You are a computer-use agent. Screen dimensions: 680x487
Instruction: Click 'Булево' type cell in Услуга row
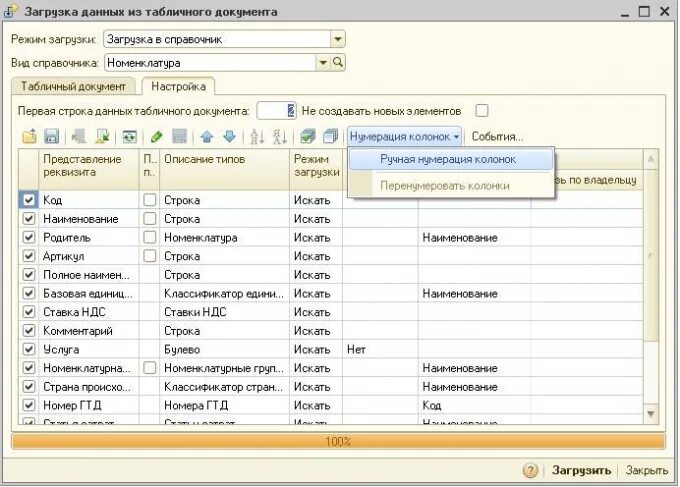click(x=224, y=349)
